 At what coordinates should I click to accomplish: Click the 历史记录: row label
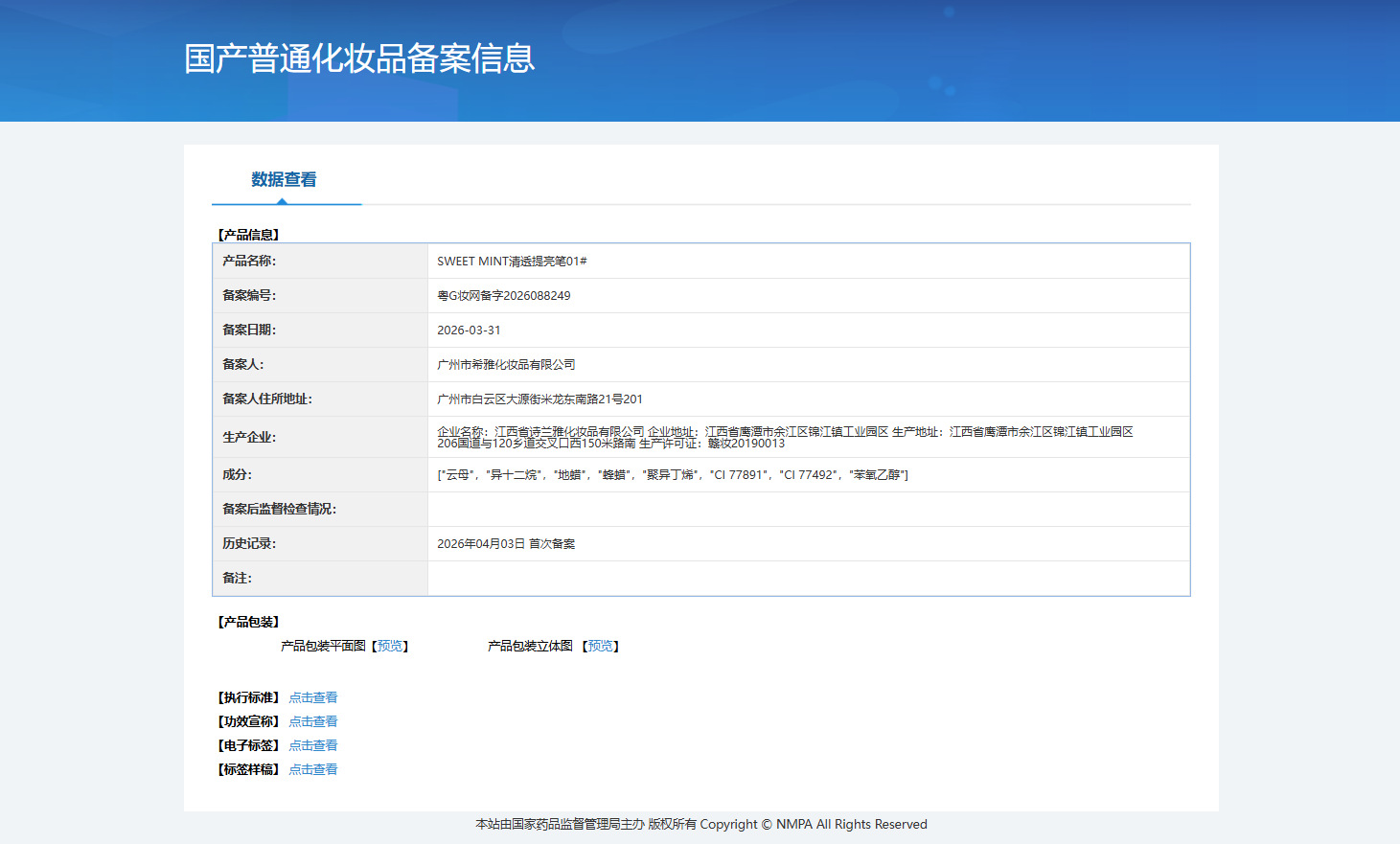[249, 544]
